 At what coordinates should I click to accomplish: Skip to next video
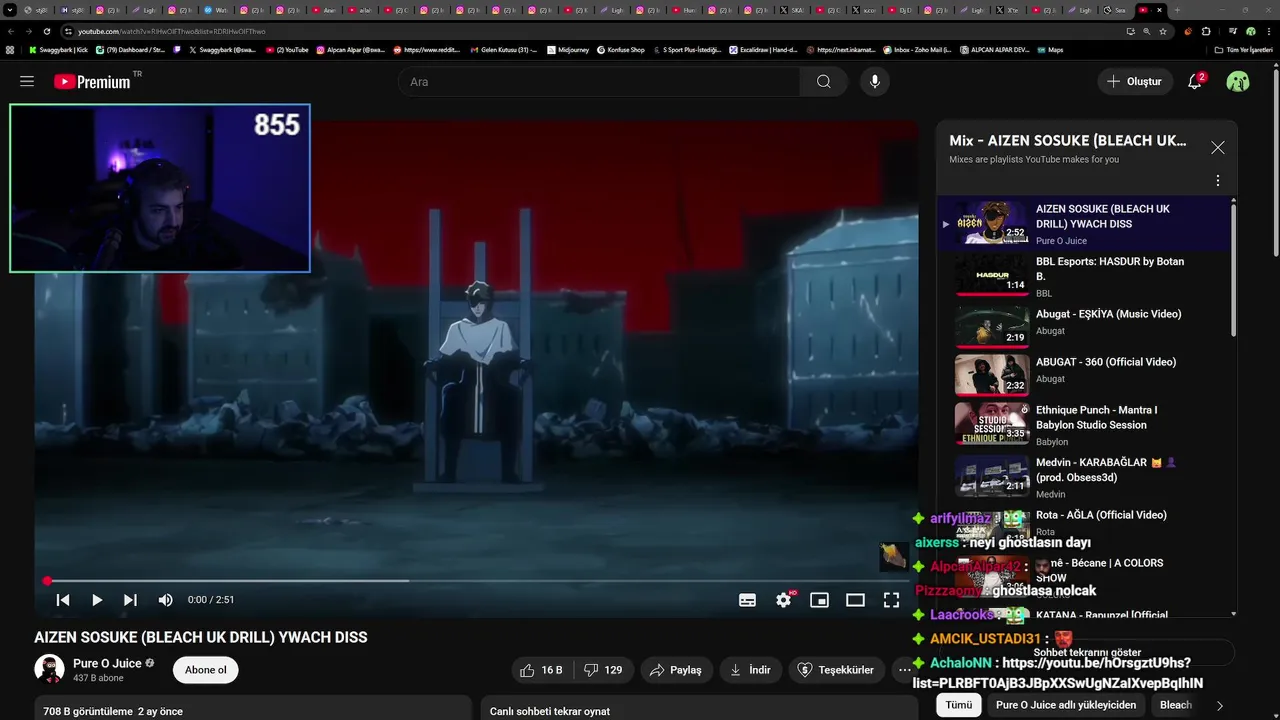click(130, 600)
